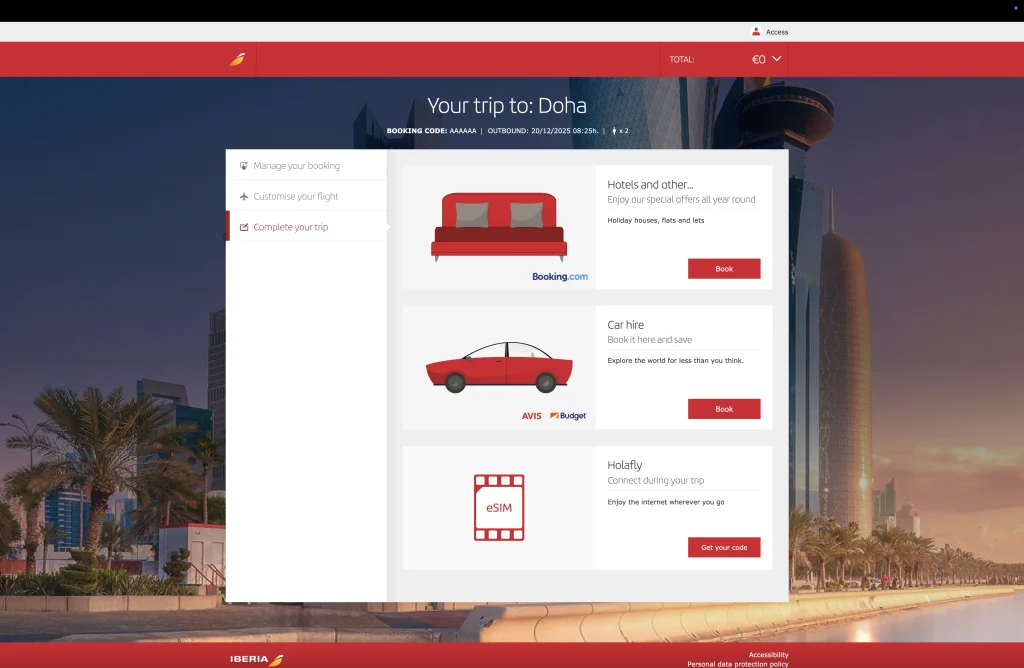This screenshot has width=1024, height=668.
Task: Click Get your code for Holafly
Action: [x=724, y=547]
